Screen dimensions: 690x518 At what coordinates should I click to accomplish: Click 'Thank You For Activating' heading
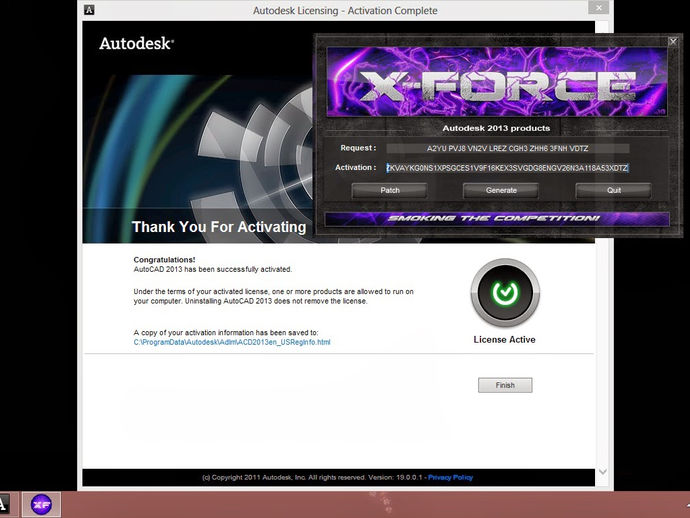pyautogui.click(x=219, y=227)
